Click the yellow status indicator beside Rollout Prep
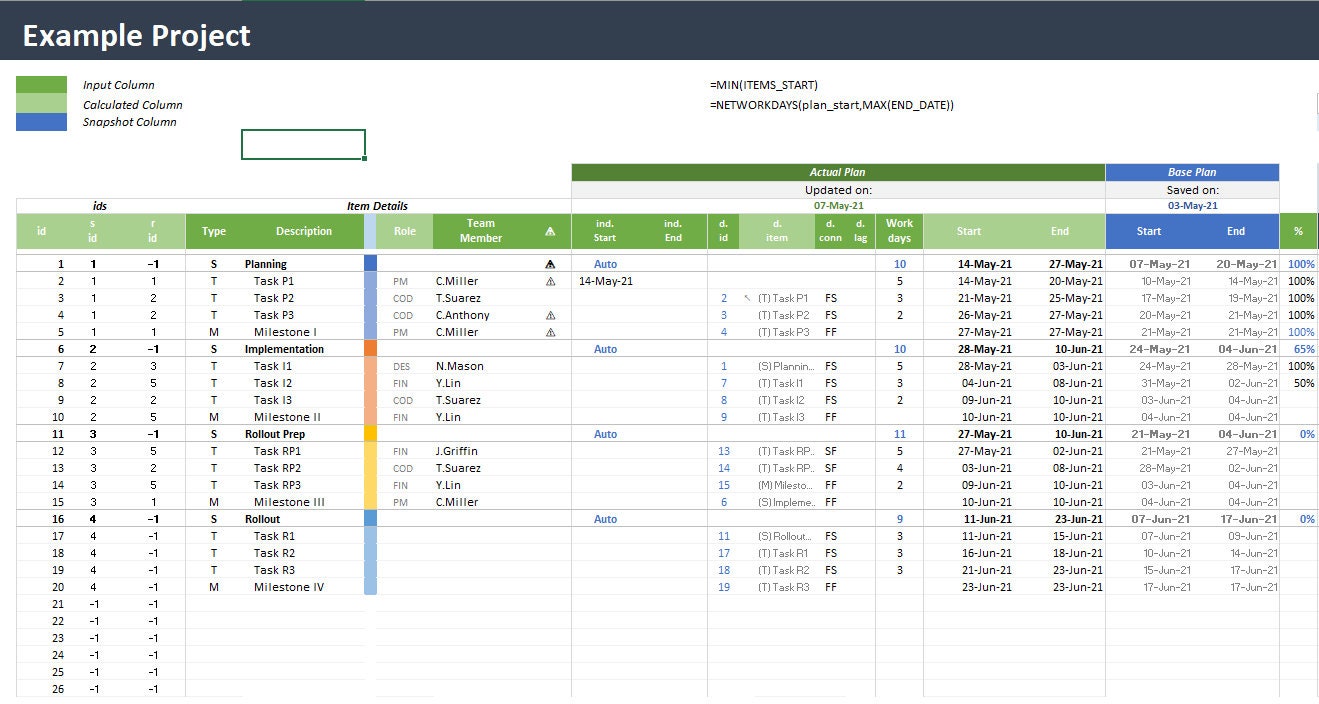 pos(371,434)
